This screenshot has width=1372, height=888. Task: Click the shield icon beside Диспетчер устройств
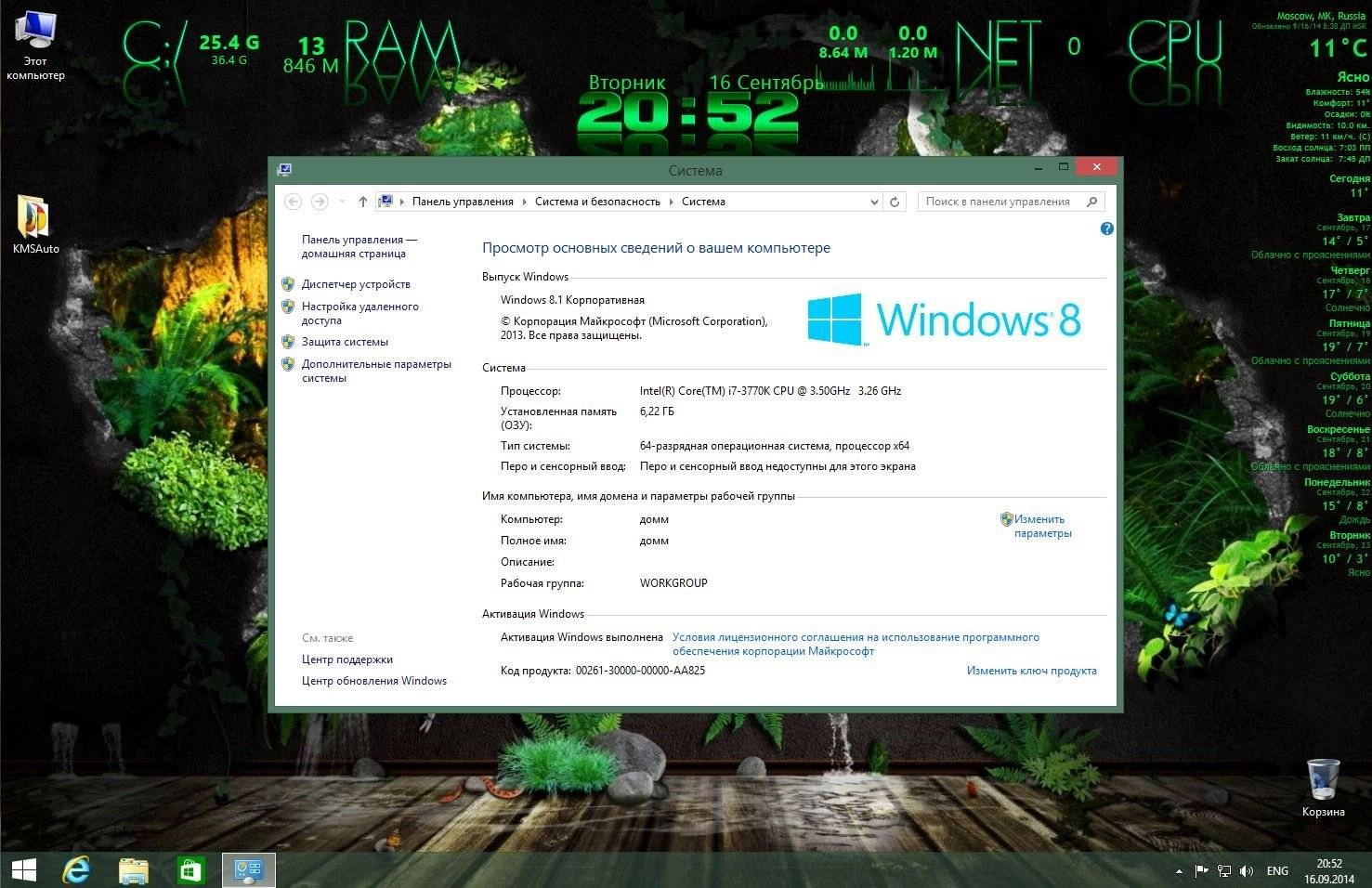(288, 284)
